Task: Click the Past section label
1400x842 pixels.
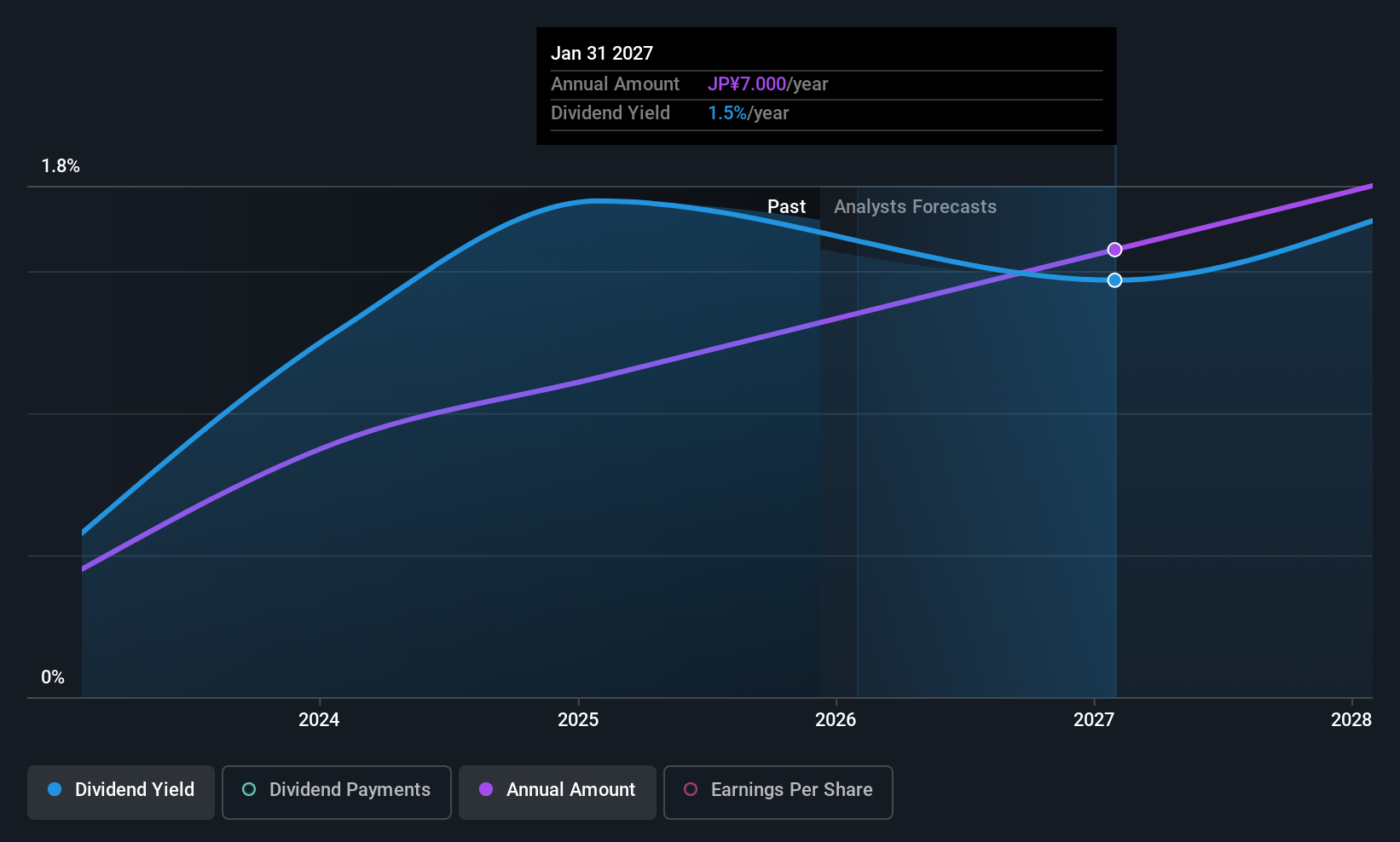Action: click(x=786, y=207)
